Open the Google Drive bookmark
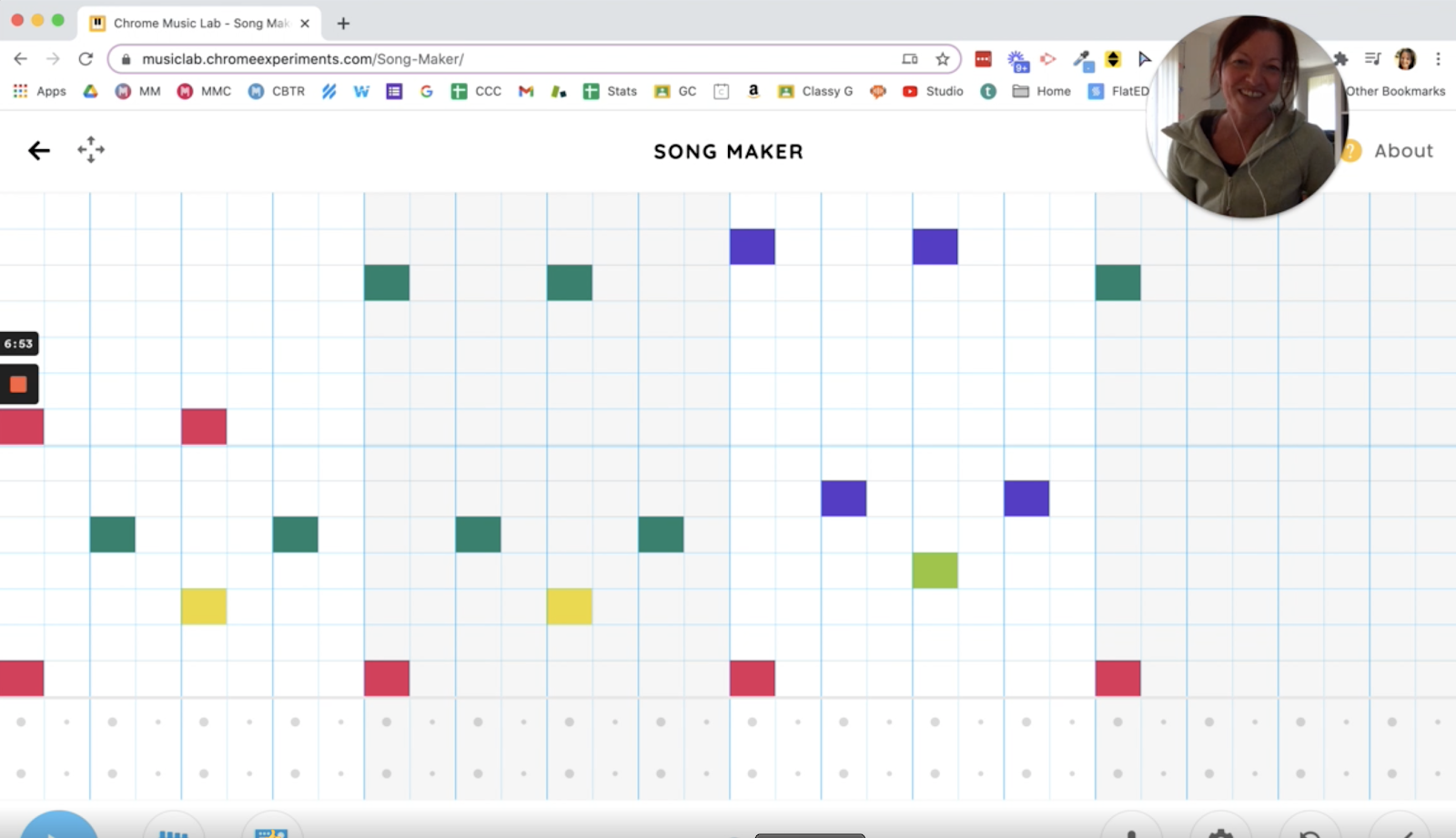Screen dimensions: 1456x838 (x=90, y=91)
